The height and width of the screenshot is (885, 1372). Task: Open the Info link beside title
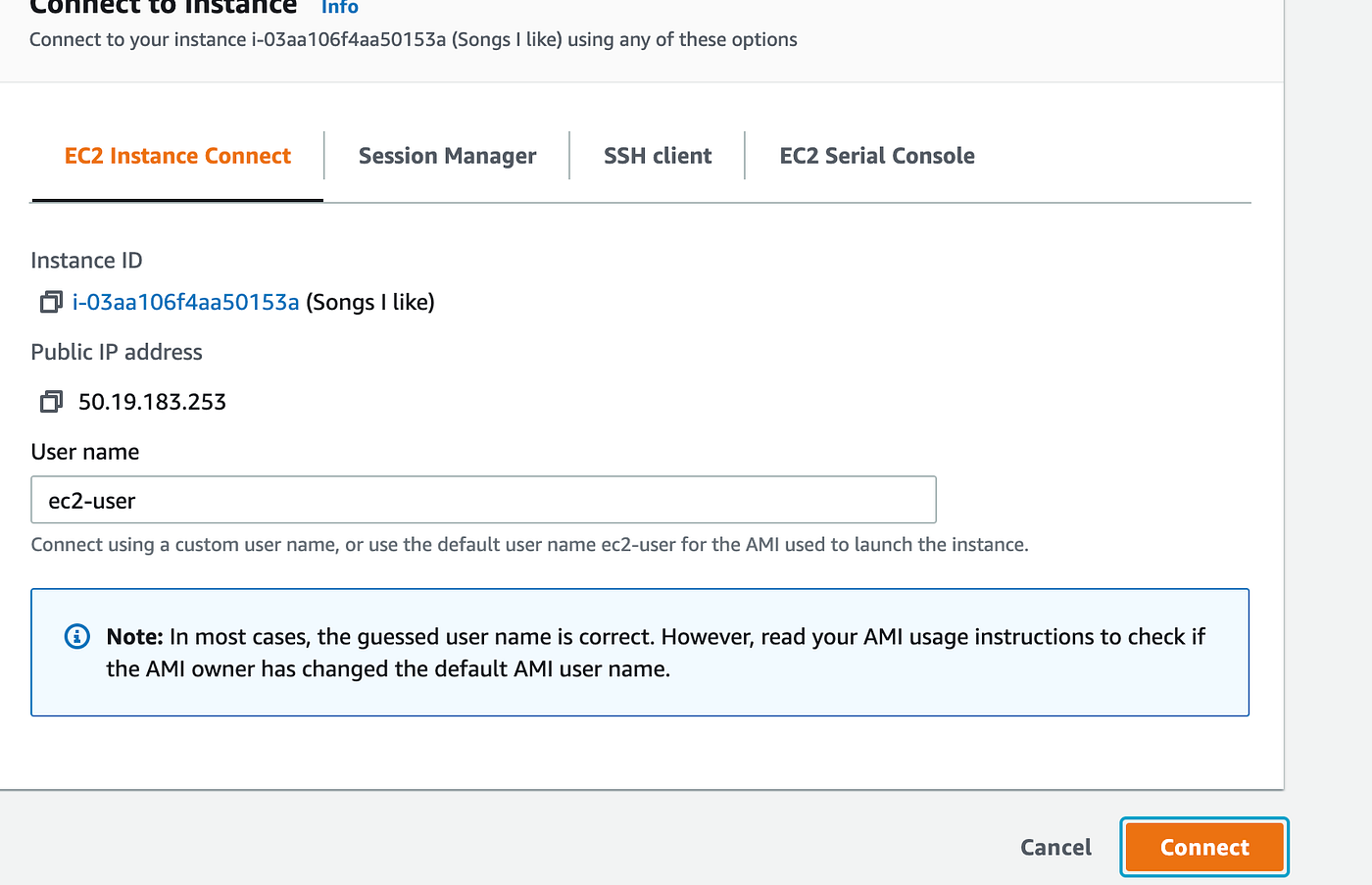(x=340, y=8)
